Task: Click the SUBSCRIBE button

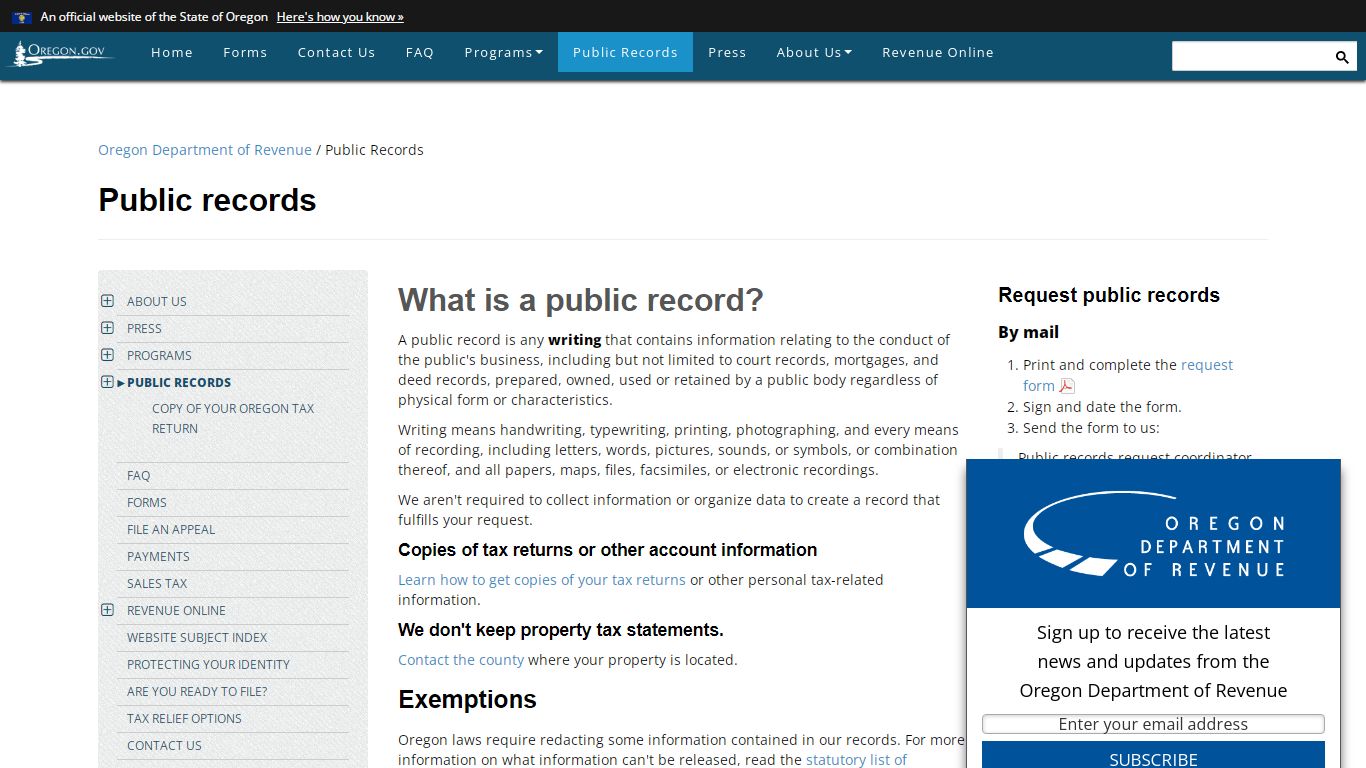Action: tap(1153, 756)
